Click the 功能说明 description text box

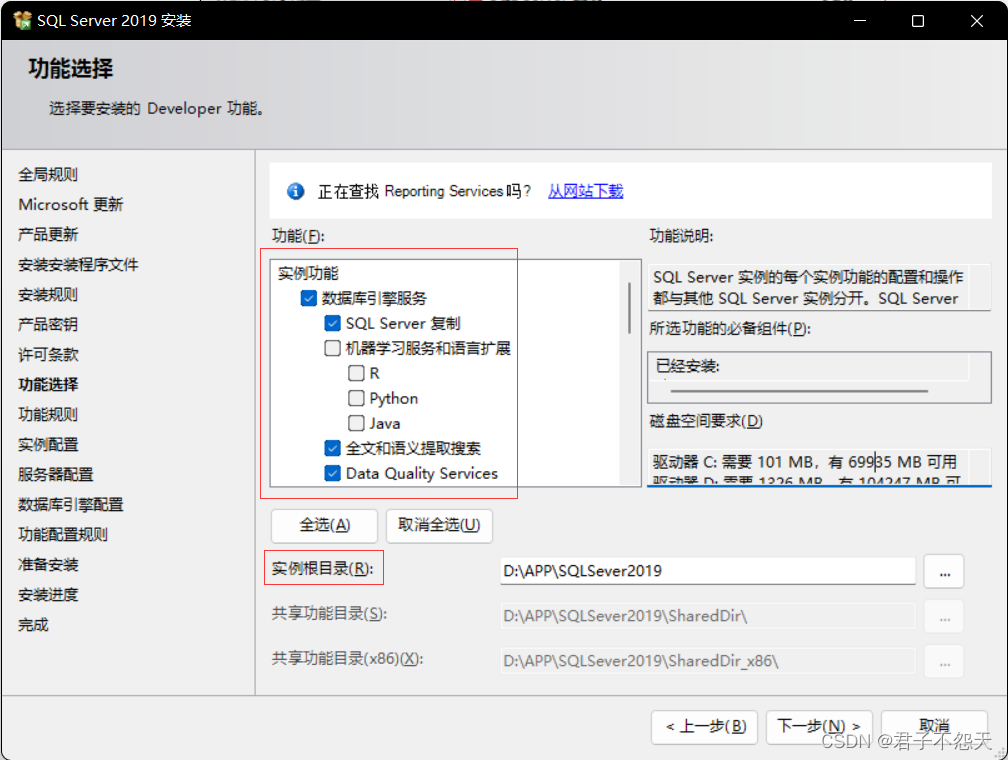click(x=818, y=287)
